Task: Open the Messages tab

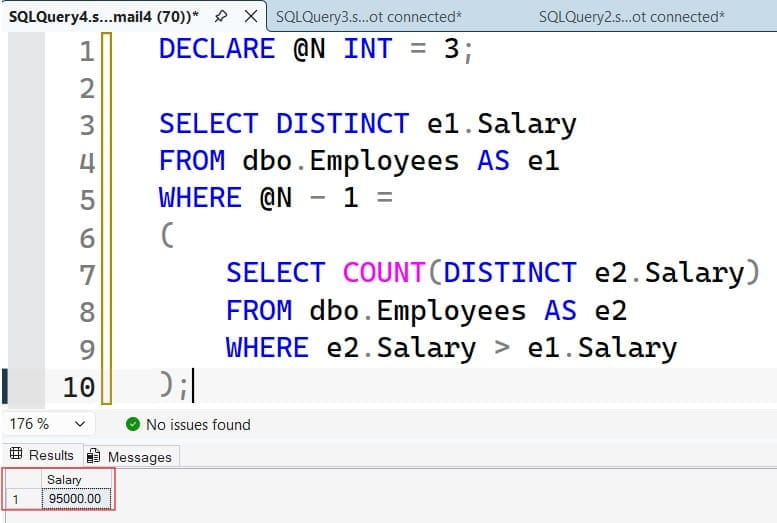Action: (131, 456)
